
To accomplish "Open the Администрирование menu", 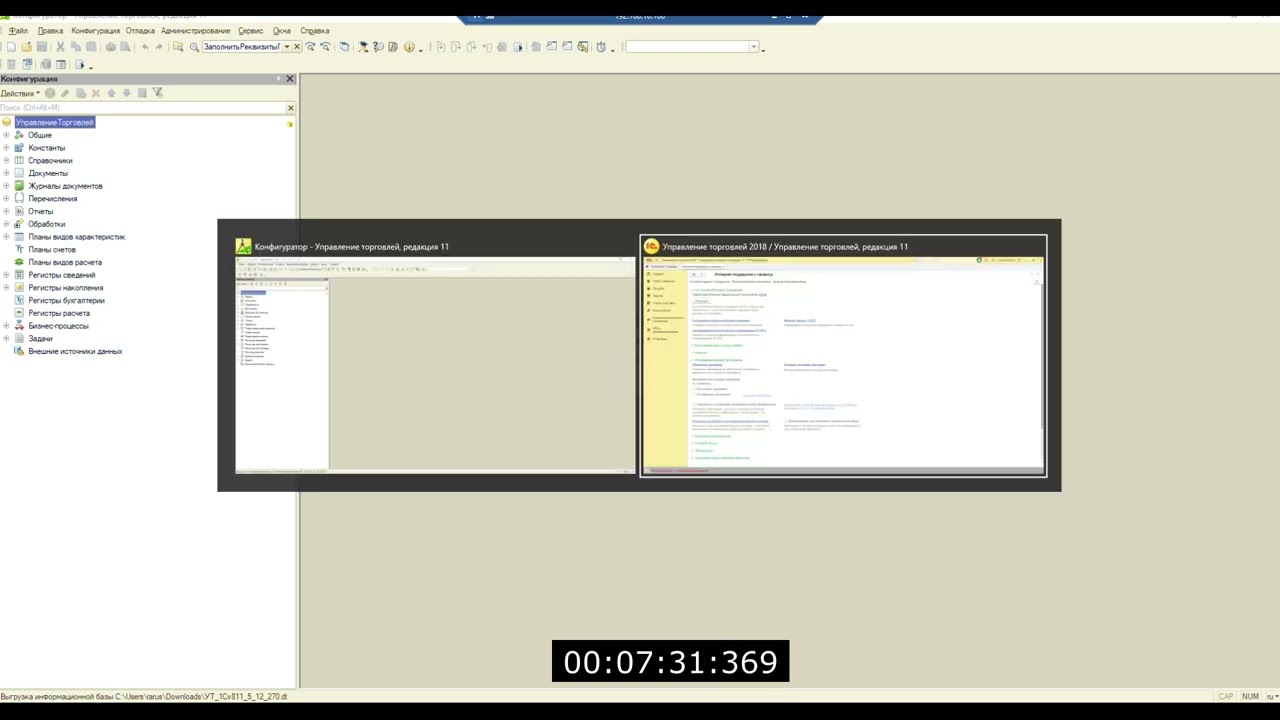I will point(195,31).
